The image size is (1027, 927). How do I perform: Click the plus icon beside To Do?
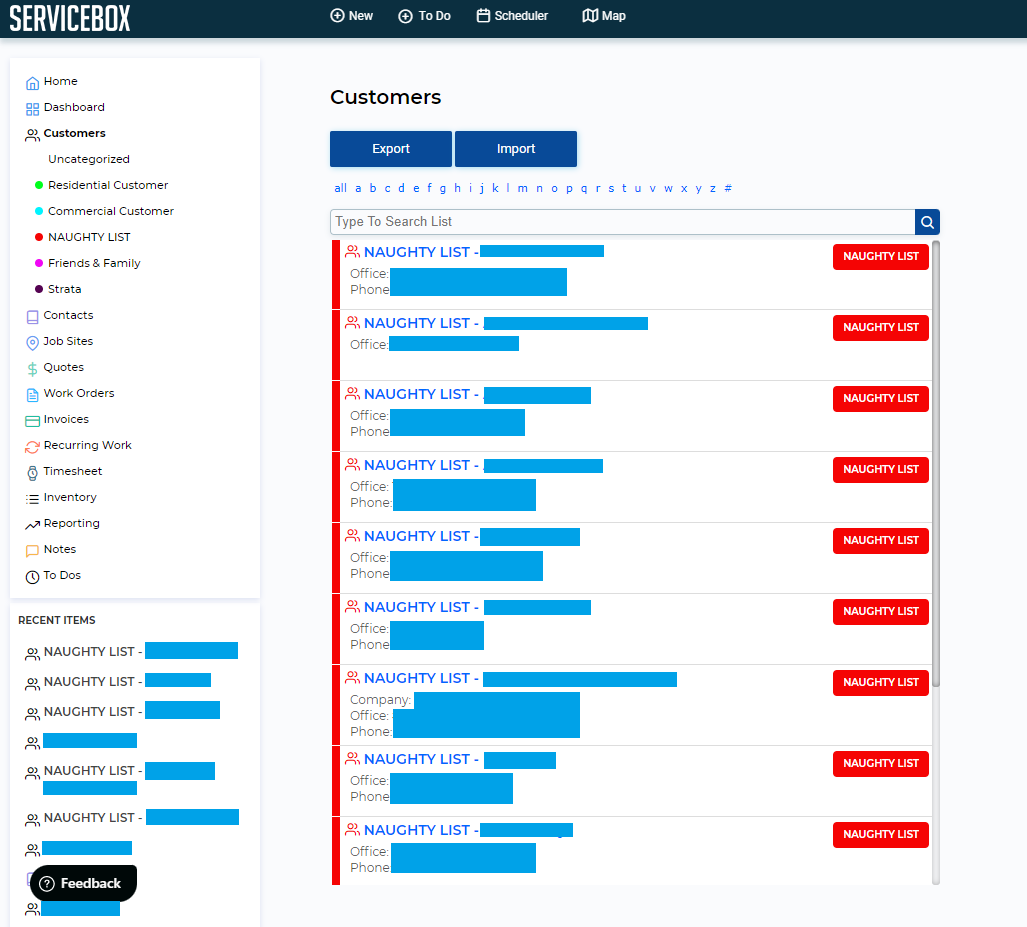[405, 16]
